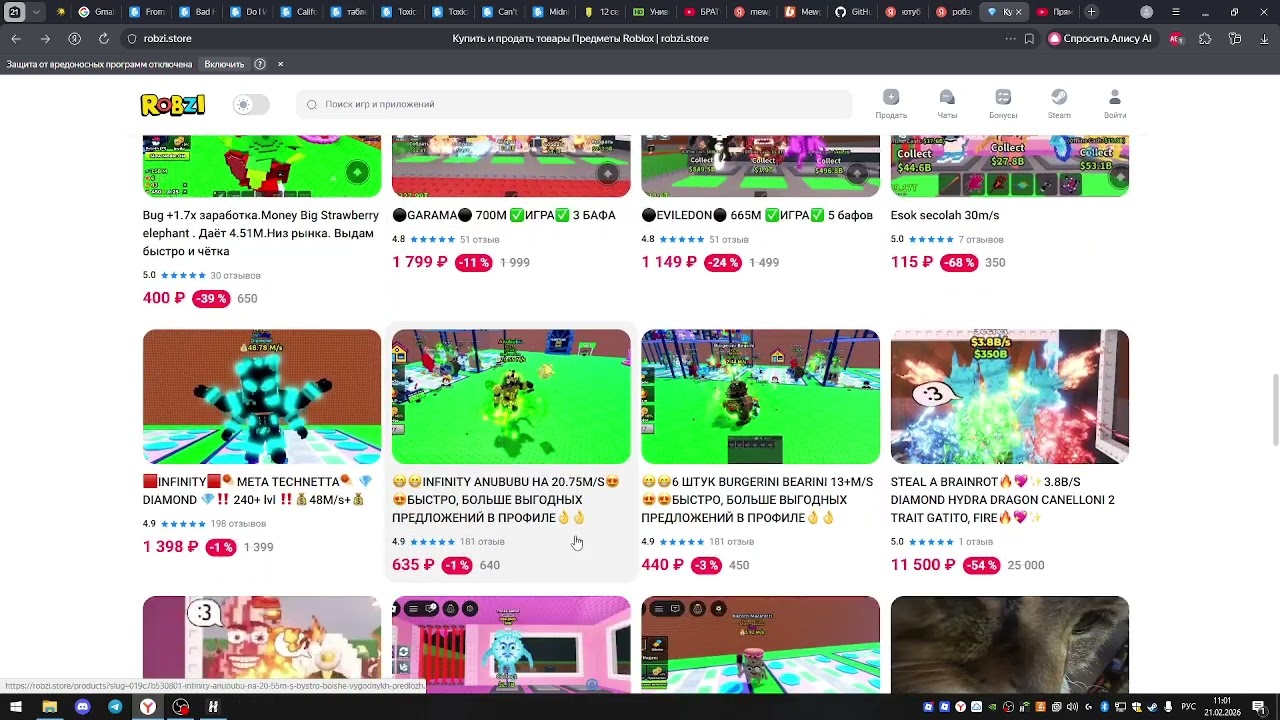1280x720 pixels.
Task: Open Discord from the taskbar
Action: [82, 707]
